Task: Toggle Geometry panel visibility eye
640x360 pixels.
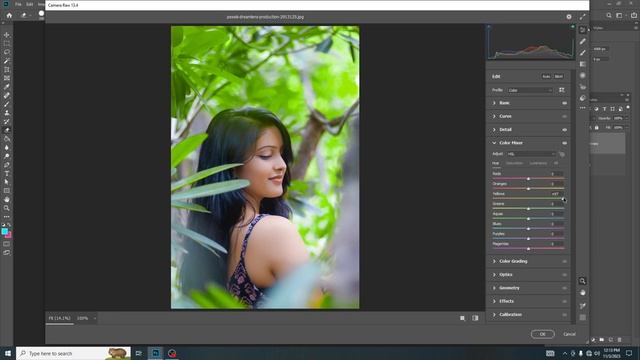Action: click(x=564, y=288)
